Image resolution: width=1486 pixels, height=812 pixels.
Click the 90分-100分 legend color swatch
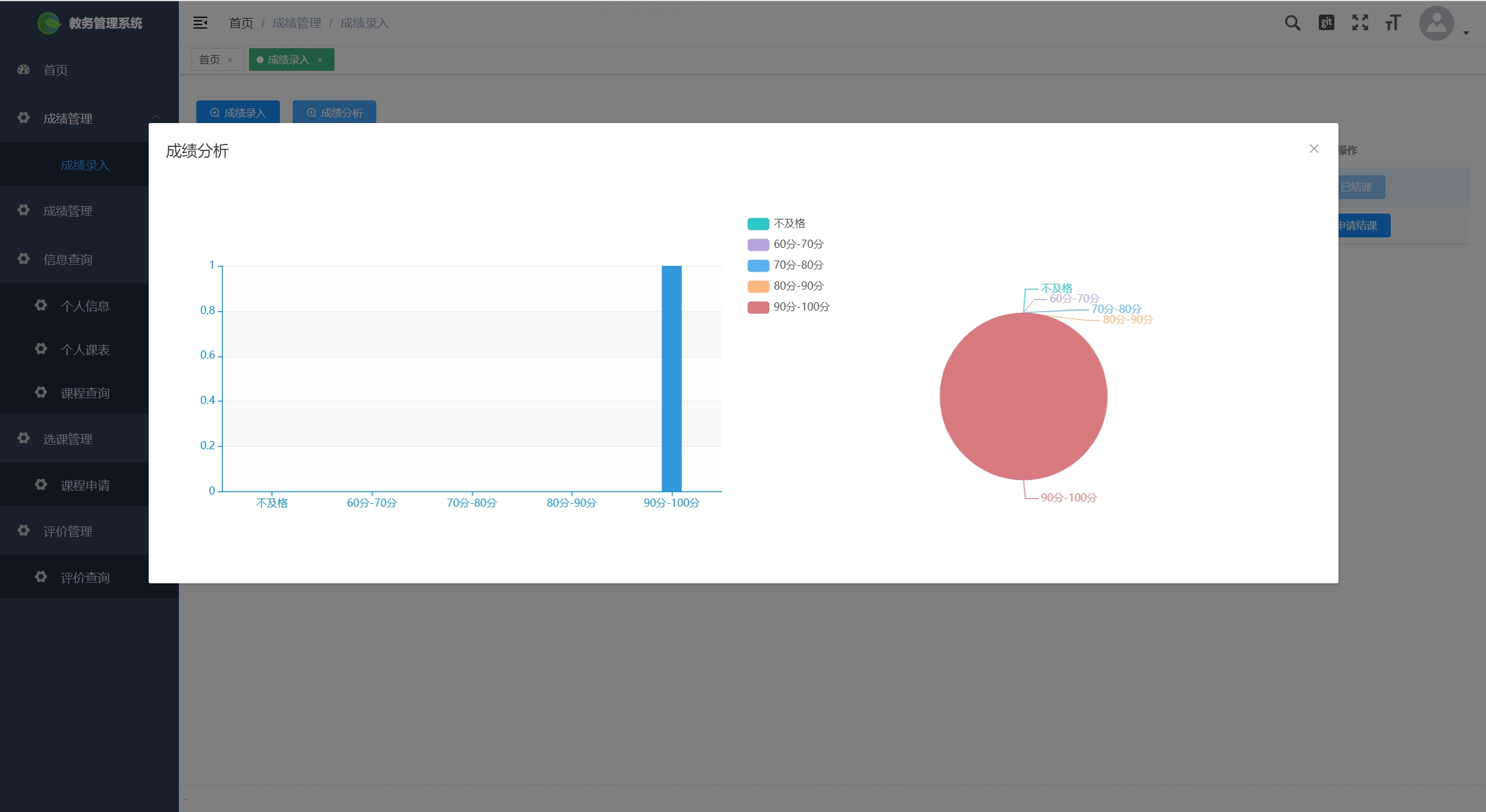(758, 307)
